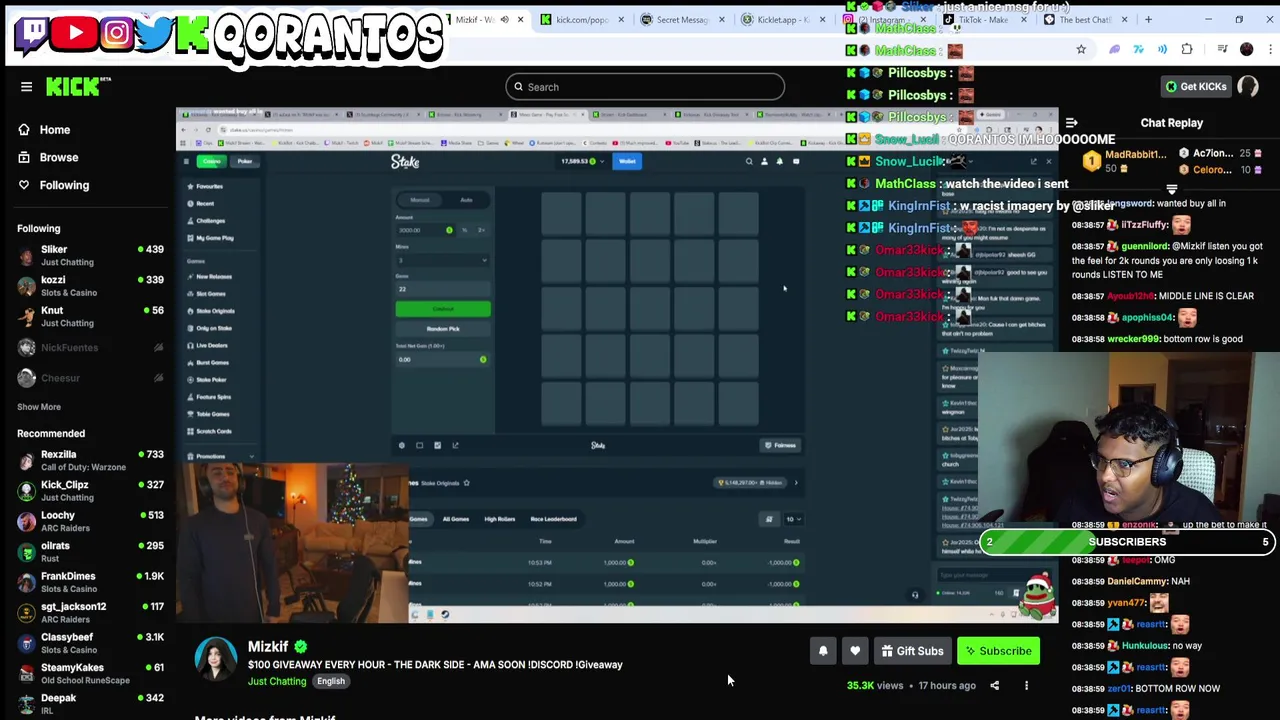This screenshot has height=720, width=1280.
Task: Click the green Subscribe button
Action: 998,651
